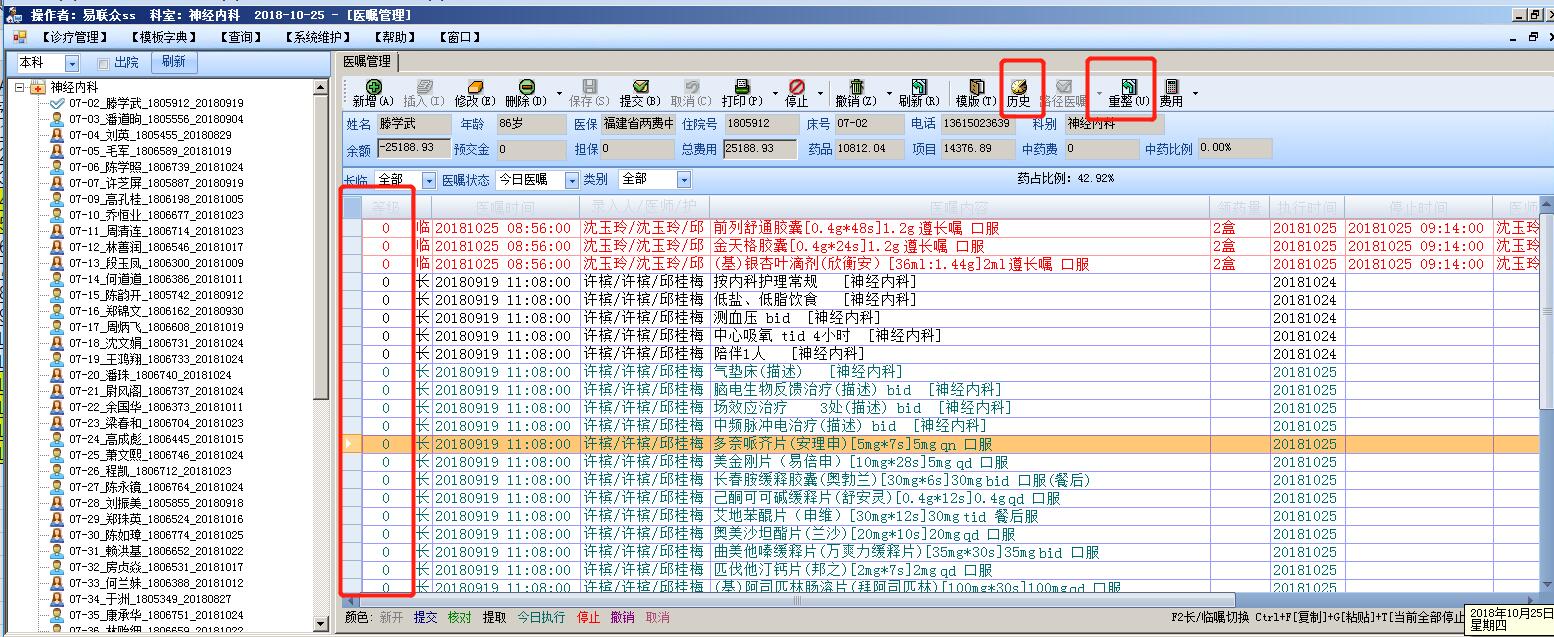Viewport: 1554px width, 637px height.
Task: Expand the arrow next to 费用
Action: coord(1195,94)
